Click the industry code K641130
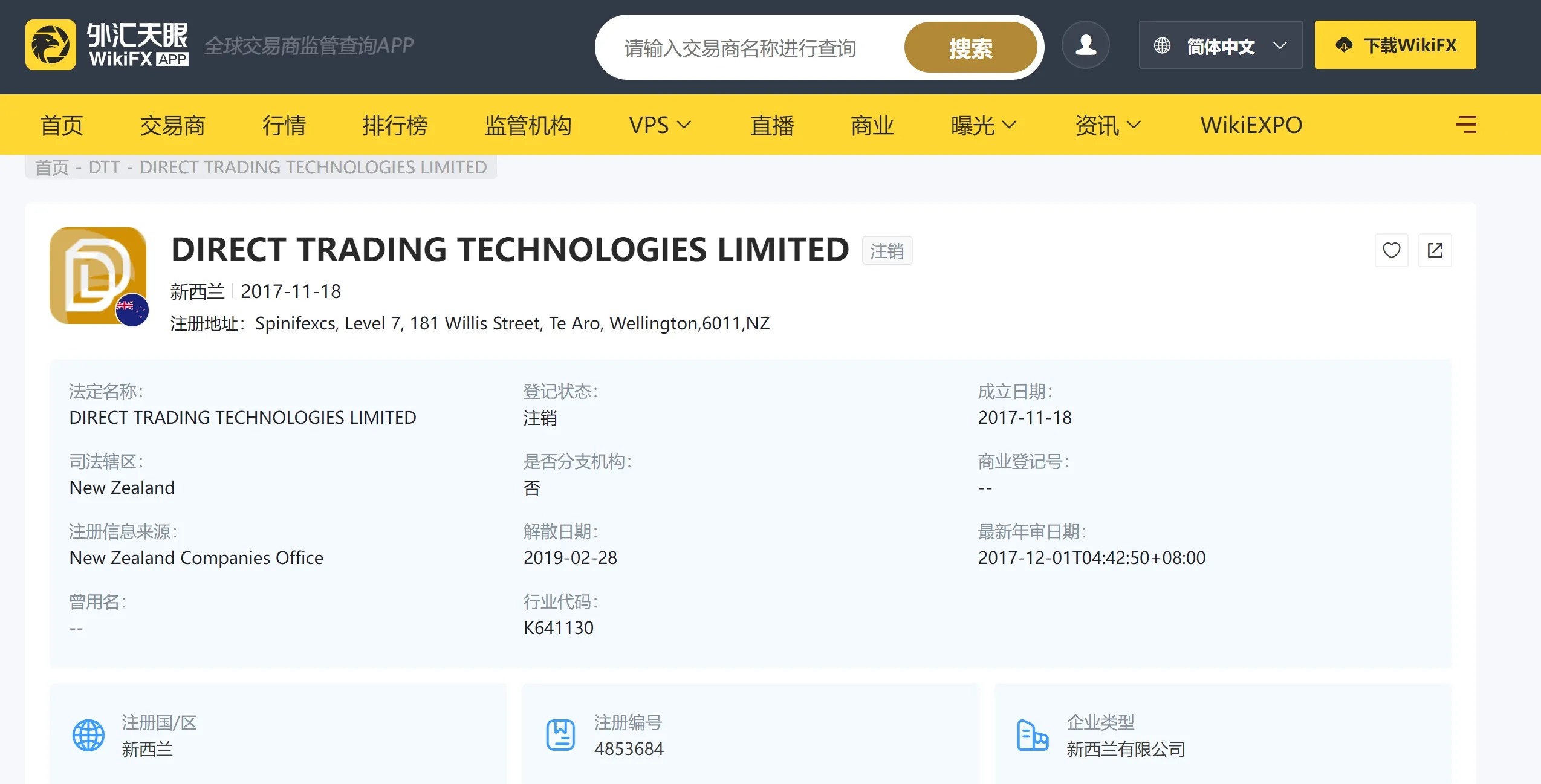 pyautogui.click(x=559, y=627)
